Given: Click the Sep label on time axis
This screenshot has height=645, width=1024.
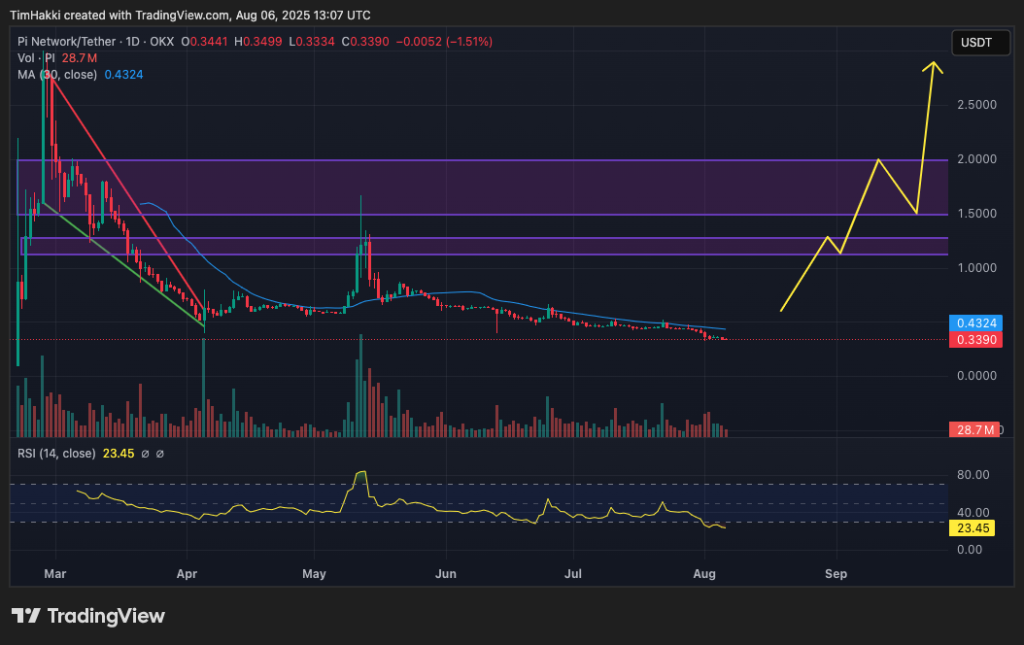Looking at the screenshot, I should pos(836,574).
